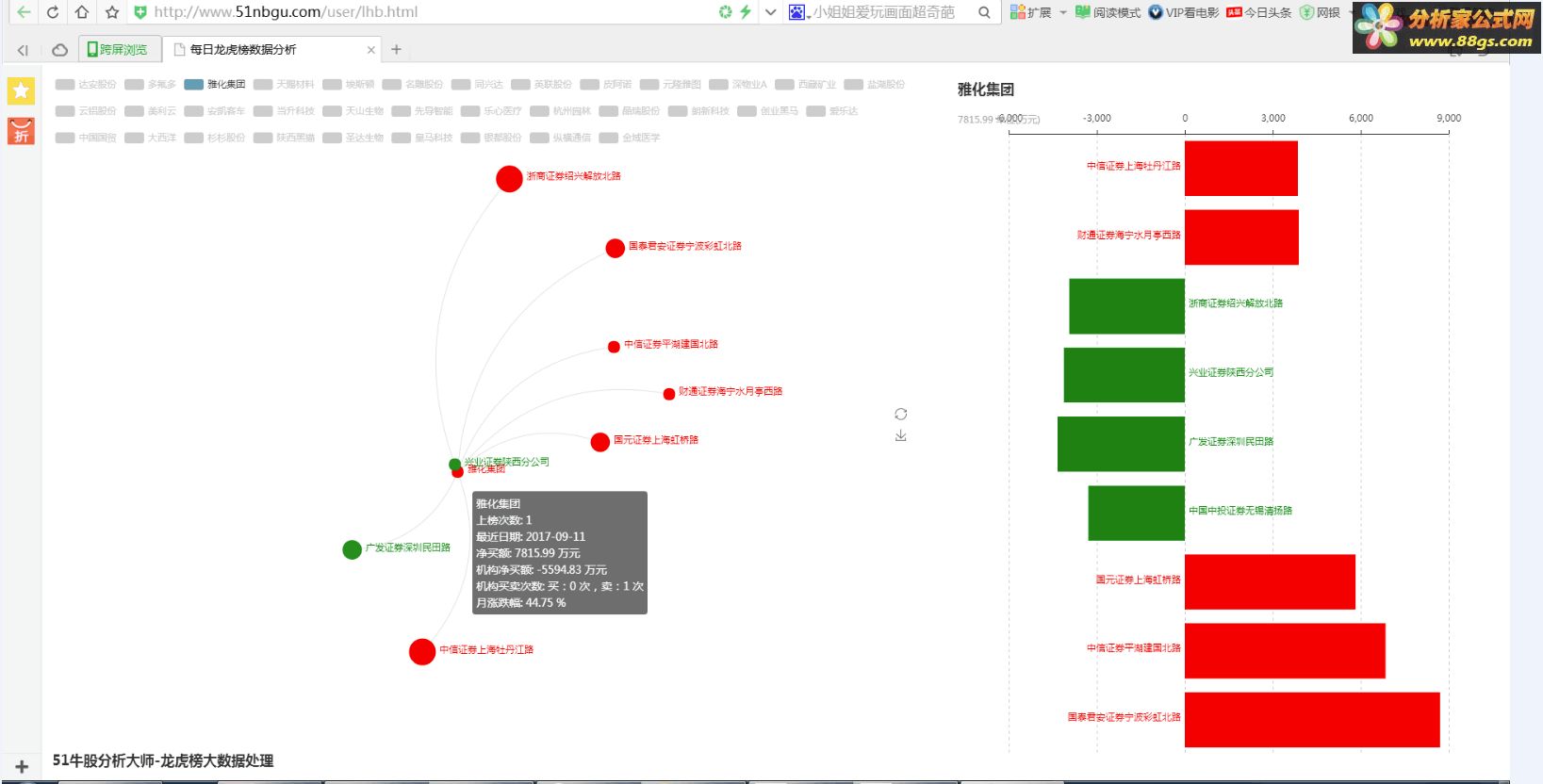
Task: Click the green 兴业证券陕西分公司 graph node
Action: 454,464
